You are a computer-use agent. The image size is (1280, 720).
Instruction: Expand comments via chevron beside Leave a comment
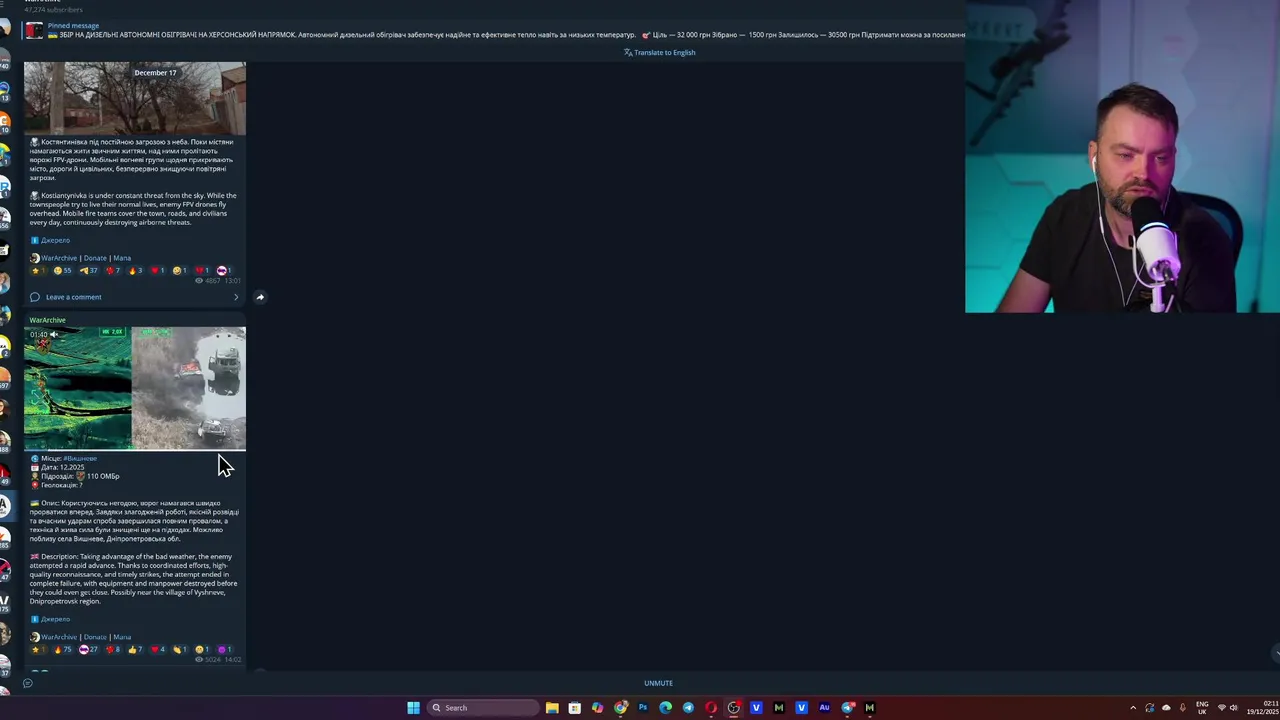pos(236,297)
